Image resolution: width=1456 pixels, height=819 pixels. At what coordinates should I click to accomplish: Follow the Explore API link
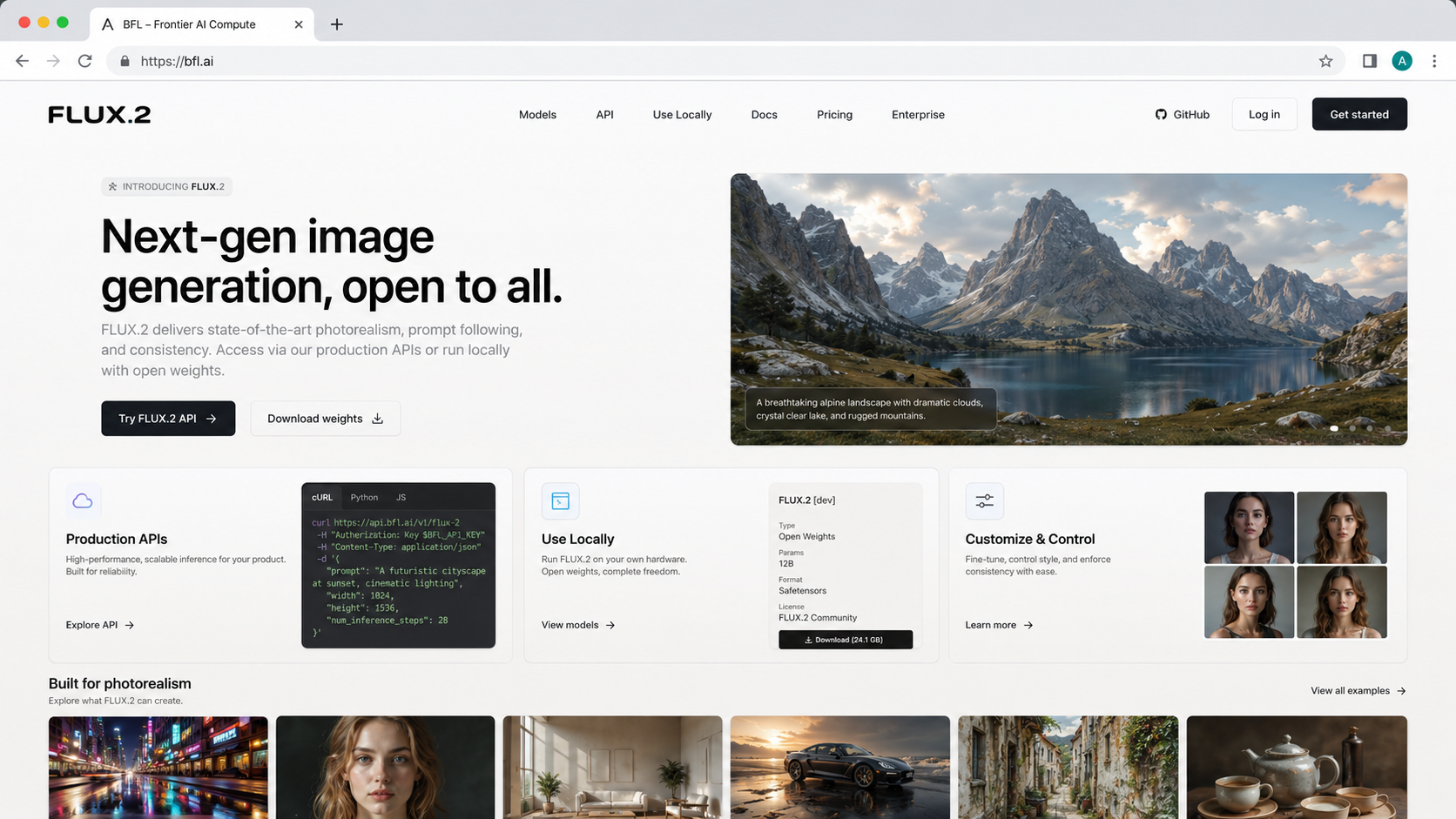pyautogui.click(x=100, y=625)
